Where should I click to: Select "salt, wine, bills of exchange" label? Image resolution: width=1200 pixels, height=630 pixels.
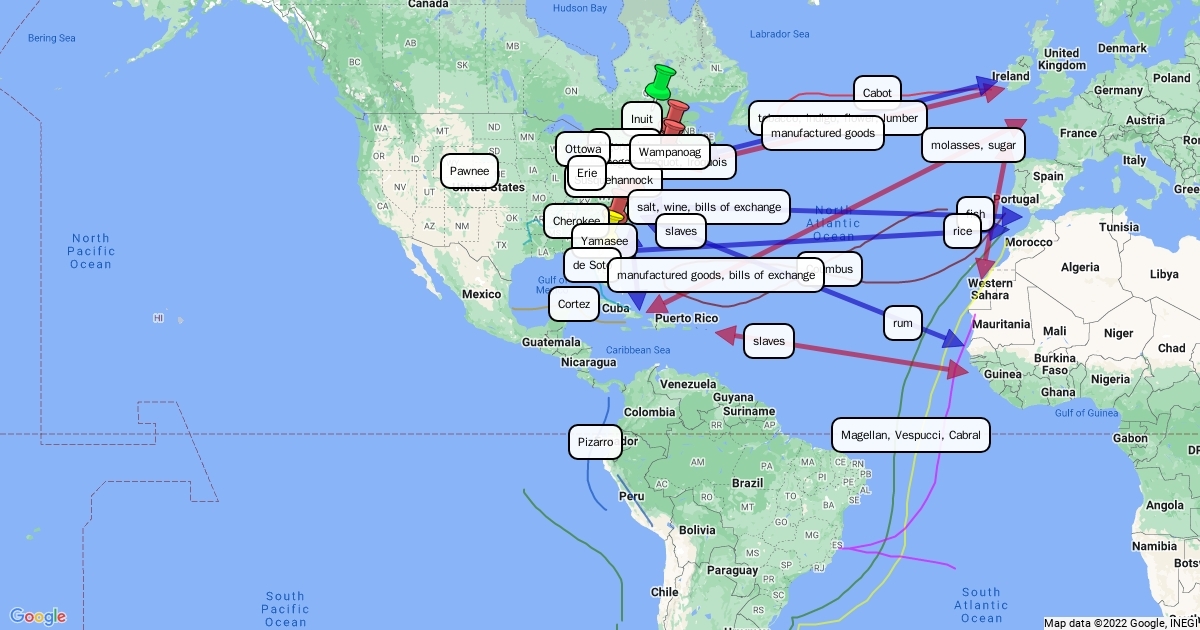(708, 207)
